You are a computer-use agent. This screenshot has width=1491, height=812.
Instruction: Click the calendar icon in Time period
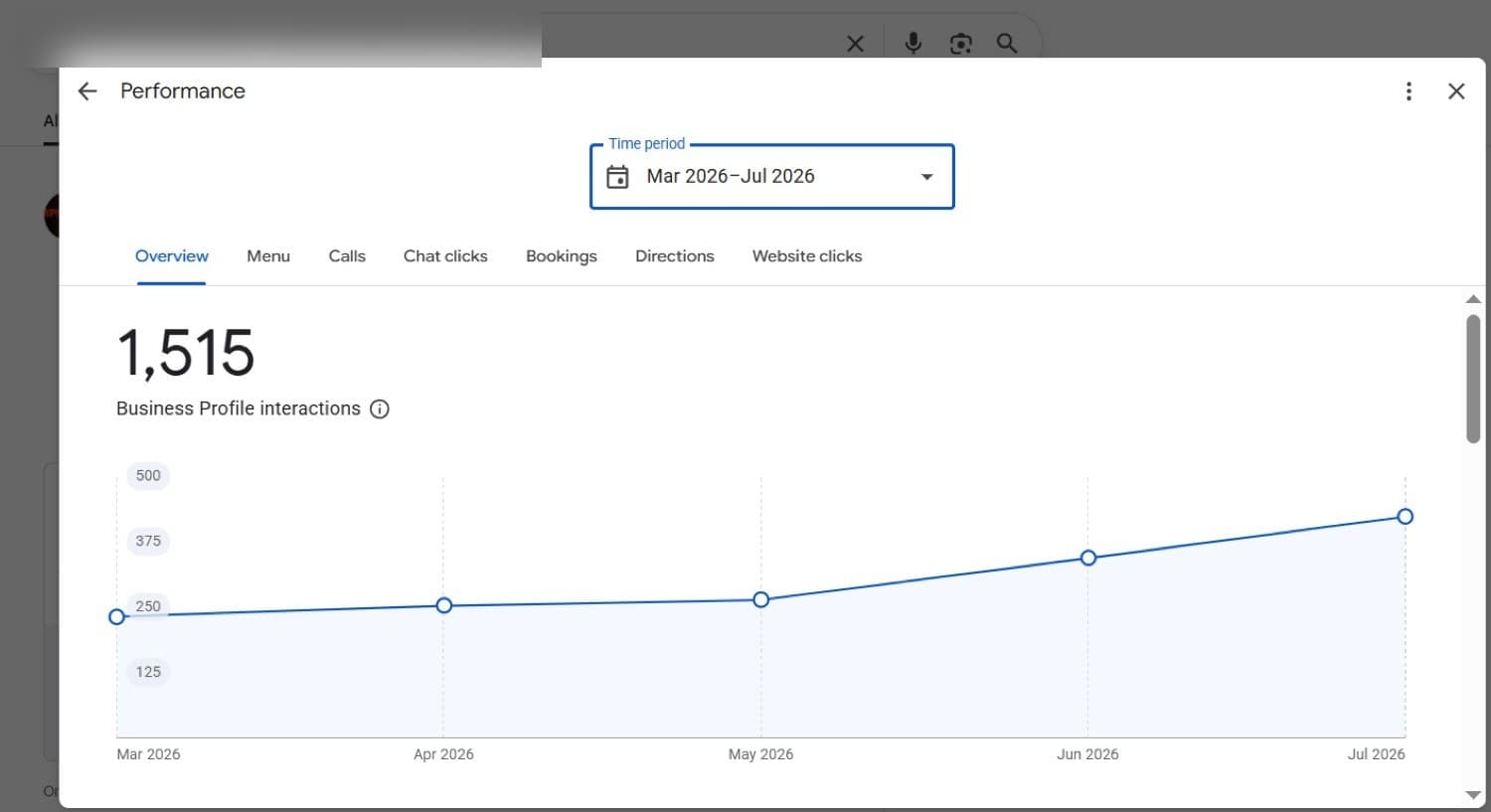click(617, 177)
